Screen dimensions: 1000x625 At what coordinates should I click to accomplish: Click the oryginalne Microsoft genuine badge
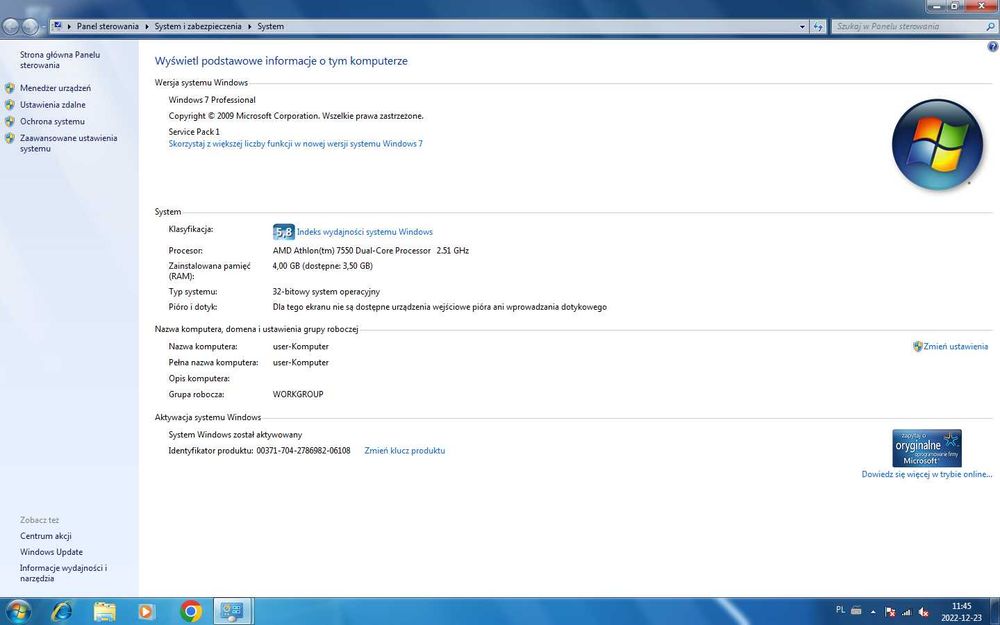coord(927,448)
